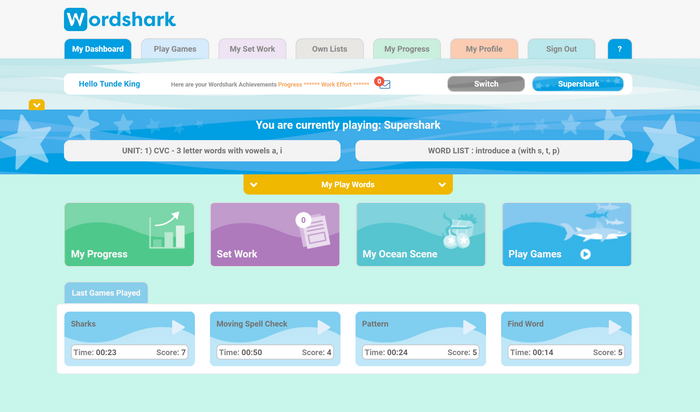Click the document icon in Set Work tile

pos(315,231)
